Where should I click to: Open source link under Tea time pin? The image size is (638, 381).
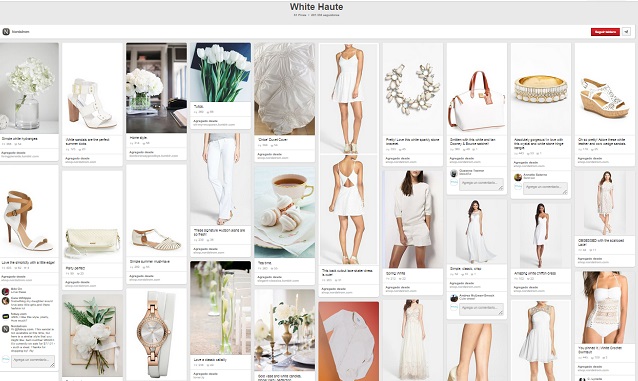pyautogui.click(x=278, y=280)
